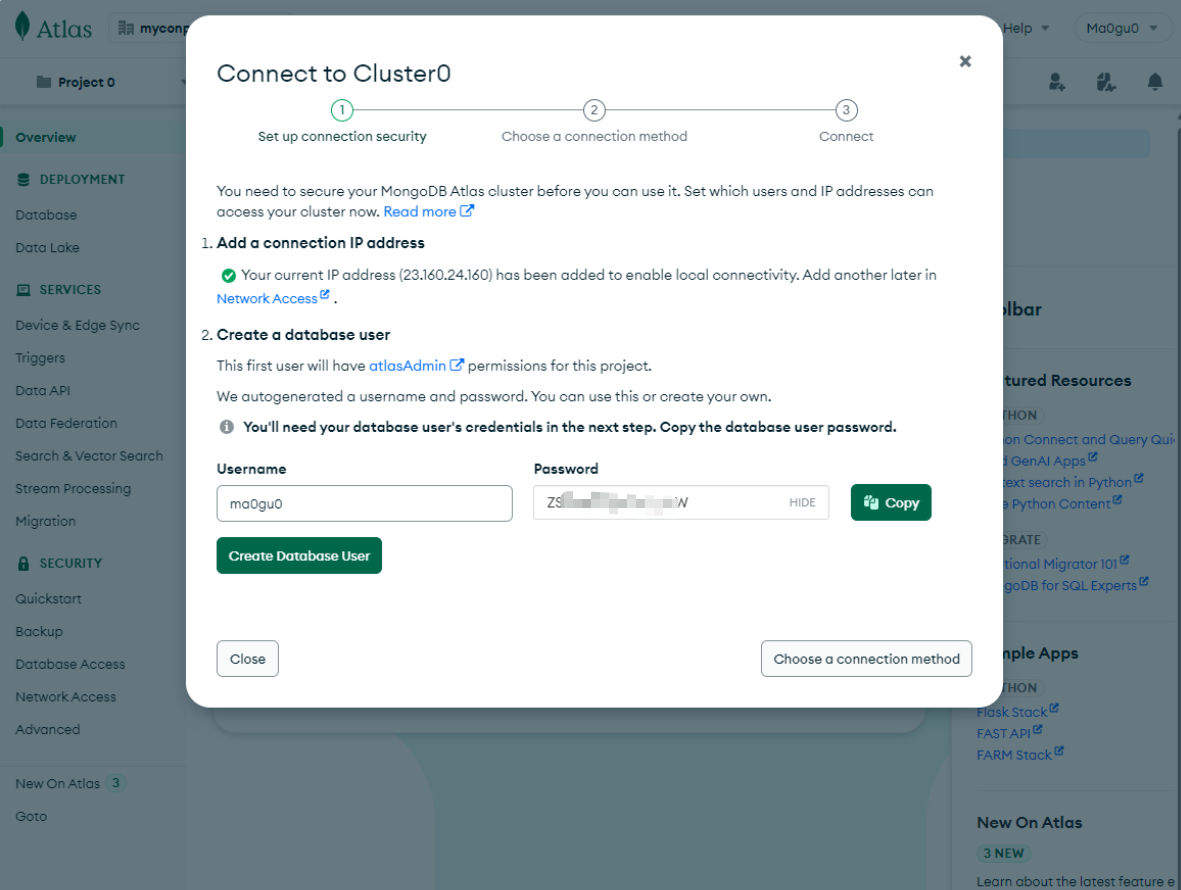The image size is (1181, 890).
Task: Click the Create Database User button
Action: [x=299, y=556]
